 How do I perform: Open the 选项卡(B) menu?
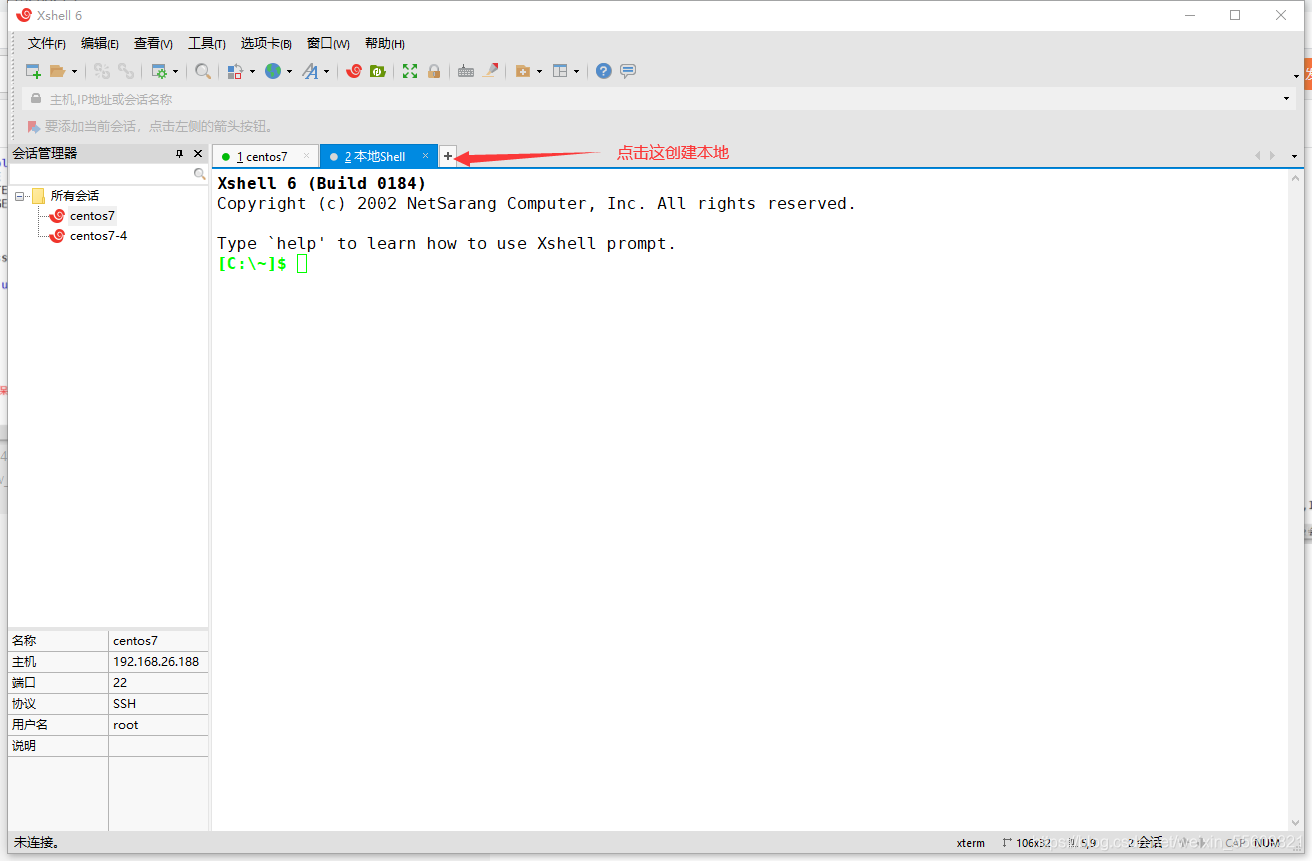coord(266,43)
